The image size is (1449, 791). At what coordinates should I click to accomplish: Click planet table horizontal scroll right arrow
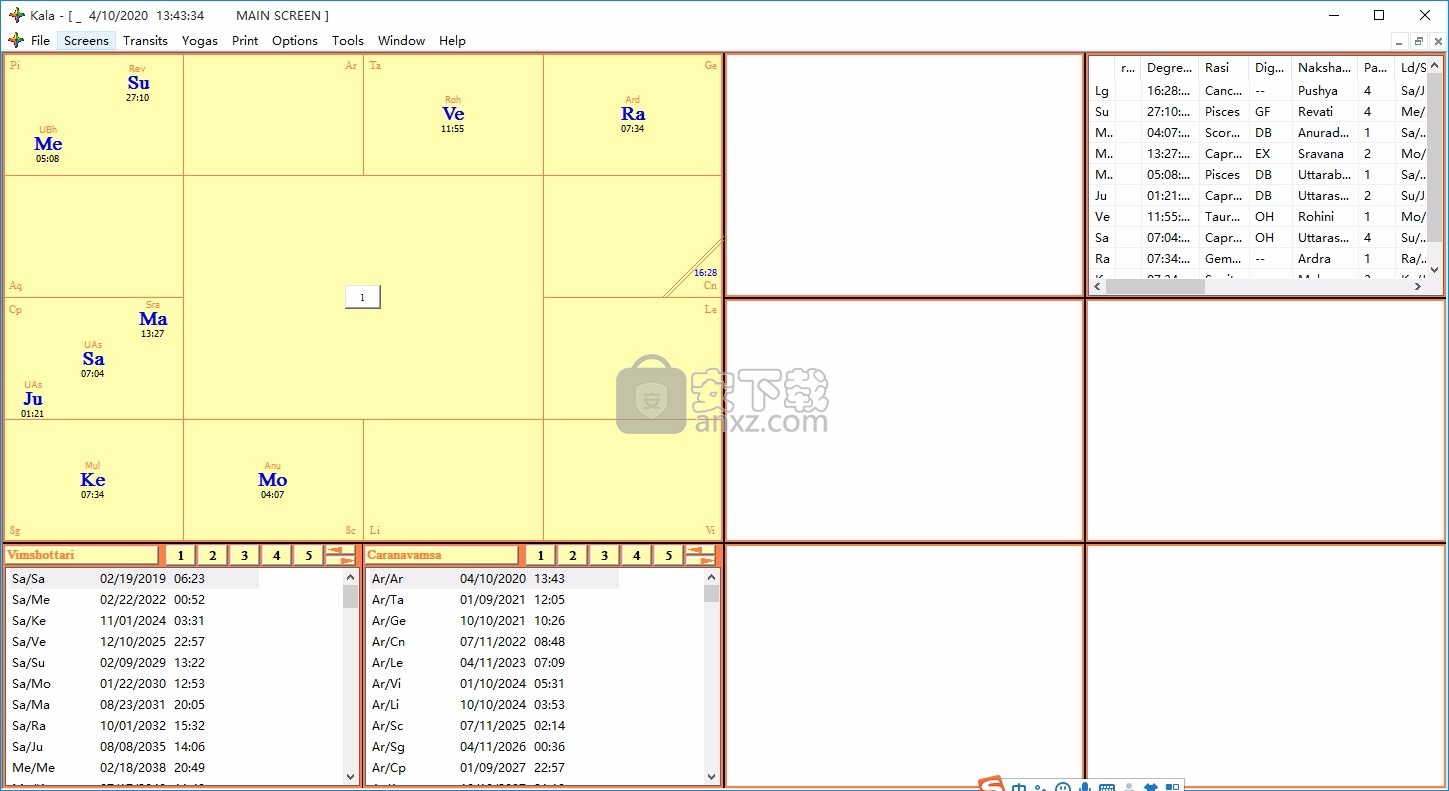point(1418,286)
